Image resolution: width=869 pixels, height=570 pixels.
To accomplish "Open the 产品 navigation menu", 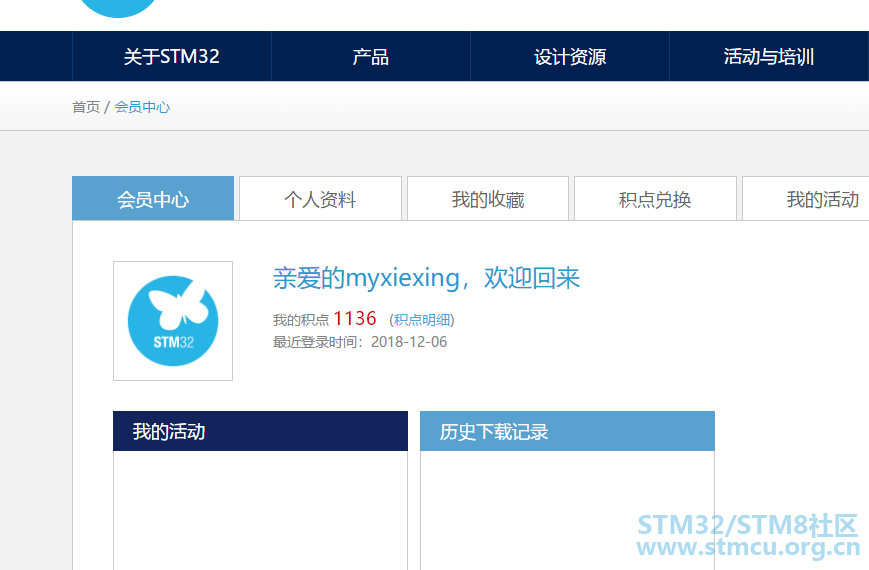I will pos(371,57).
